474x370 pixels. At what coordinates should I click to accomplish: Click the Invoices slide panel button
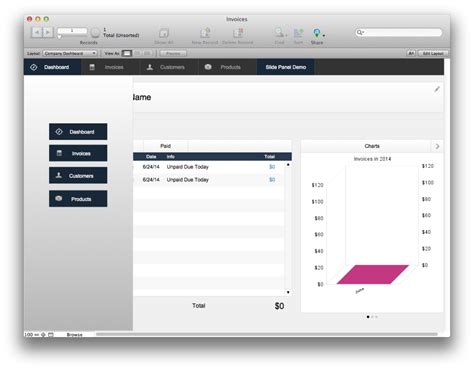click(x=78, y=153)
